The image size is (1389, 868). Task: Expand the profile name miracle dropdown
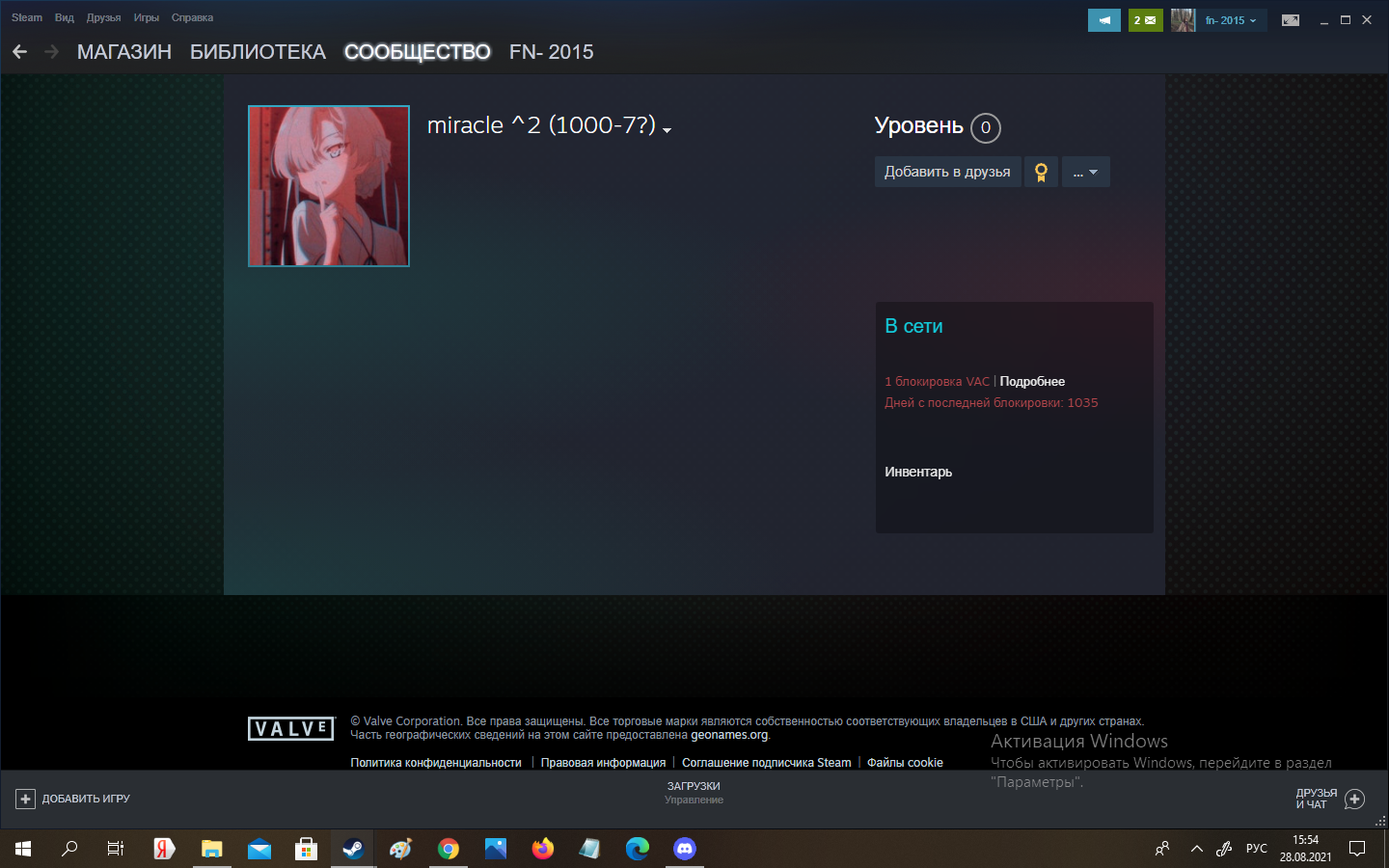point(667,128)
